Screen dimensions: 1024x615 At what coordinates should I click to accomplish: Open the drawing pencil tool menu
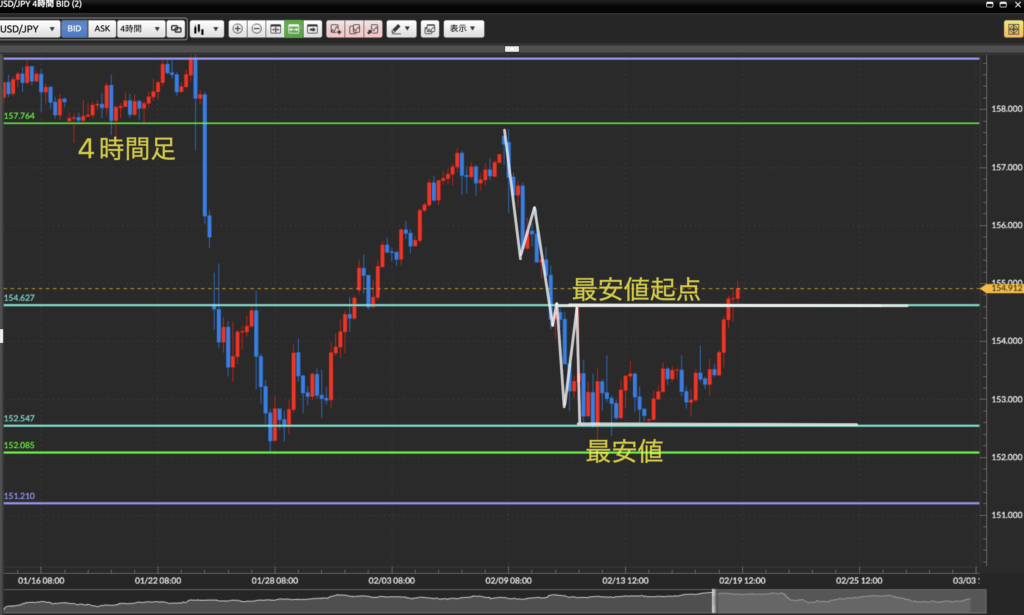pos(401,29)
